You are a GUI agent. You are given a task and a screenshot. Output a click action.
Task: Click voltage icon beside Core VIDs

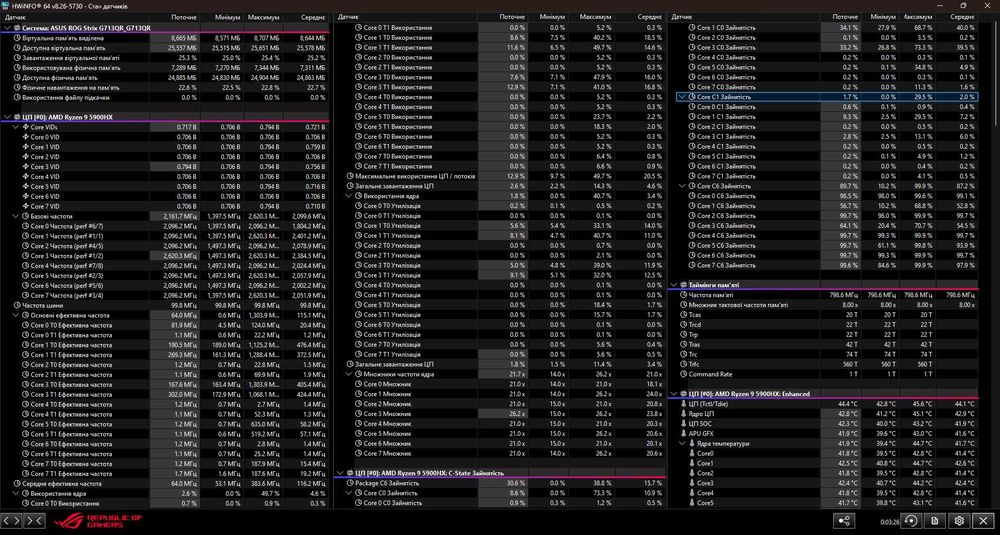26,127
